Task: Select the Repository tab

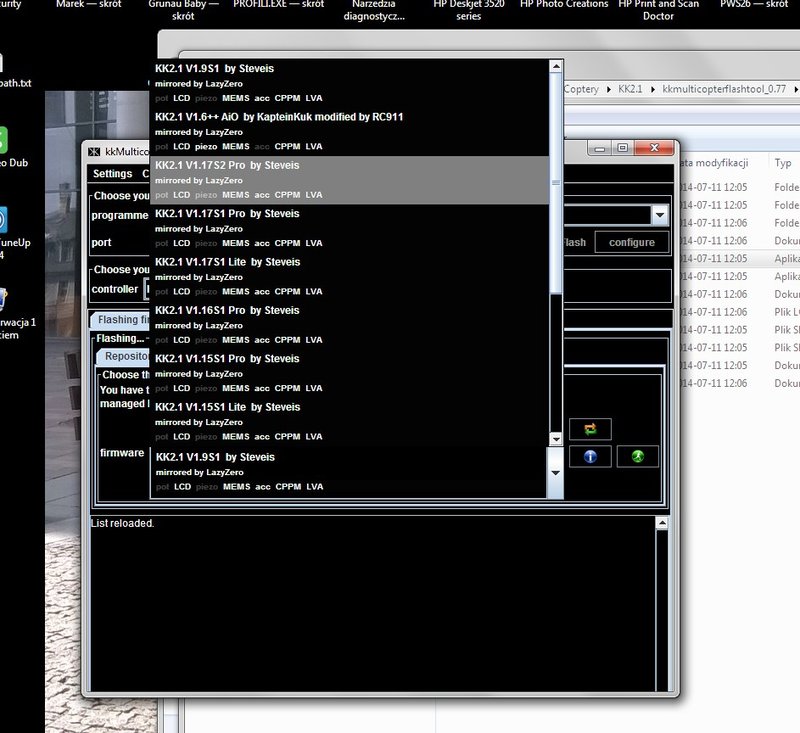Action: pos(125,357)
